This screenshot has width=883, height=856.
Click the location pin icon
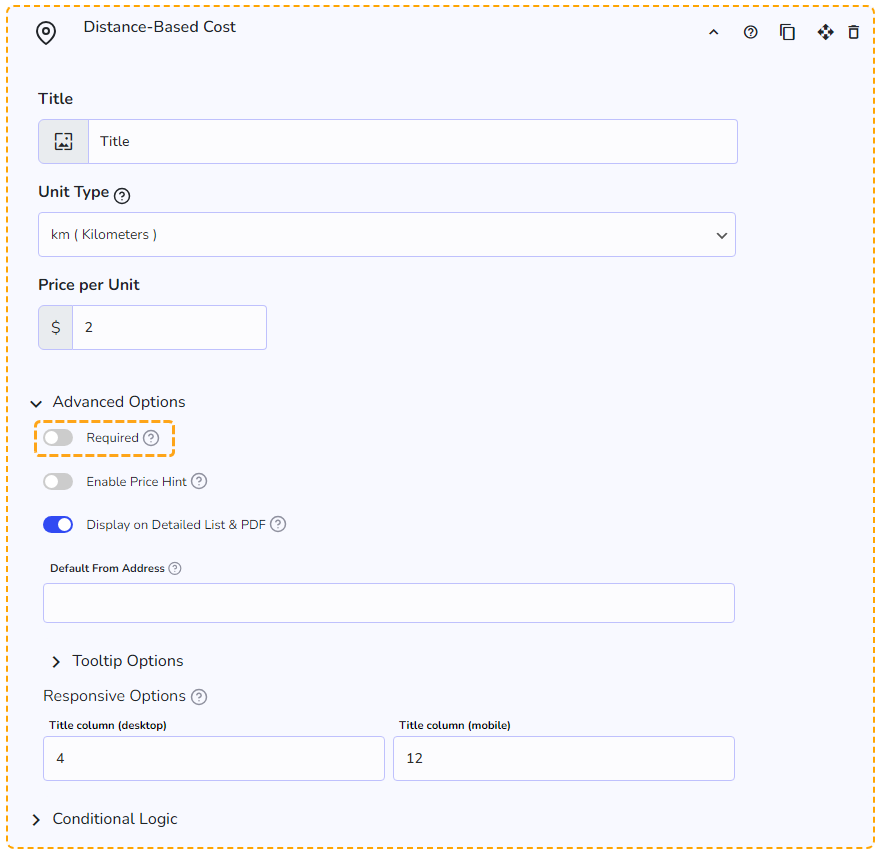pyautogui.click(x=46, y=33)
